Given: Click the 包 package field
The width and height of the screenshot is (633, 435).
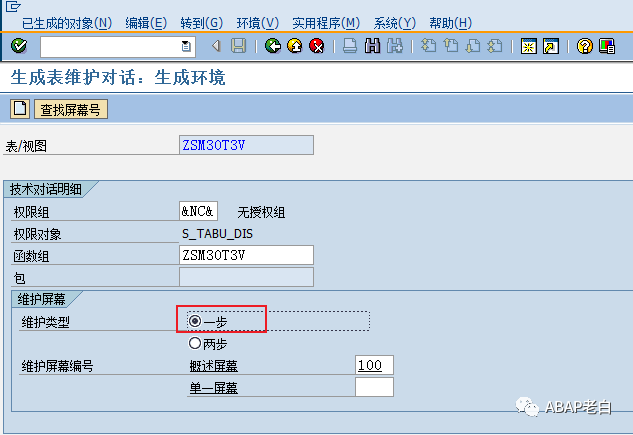Looking at the screenshot, I should (246, 277).
